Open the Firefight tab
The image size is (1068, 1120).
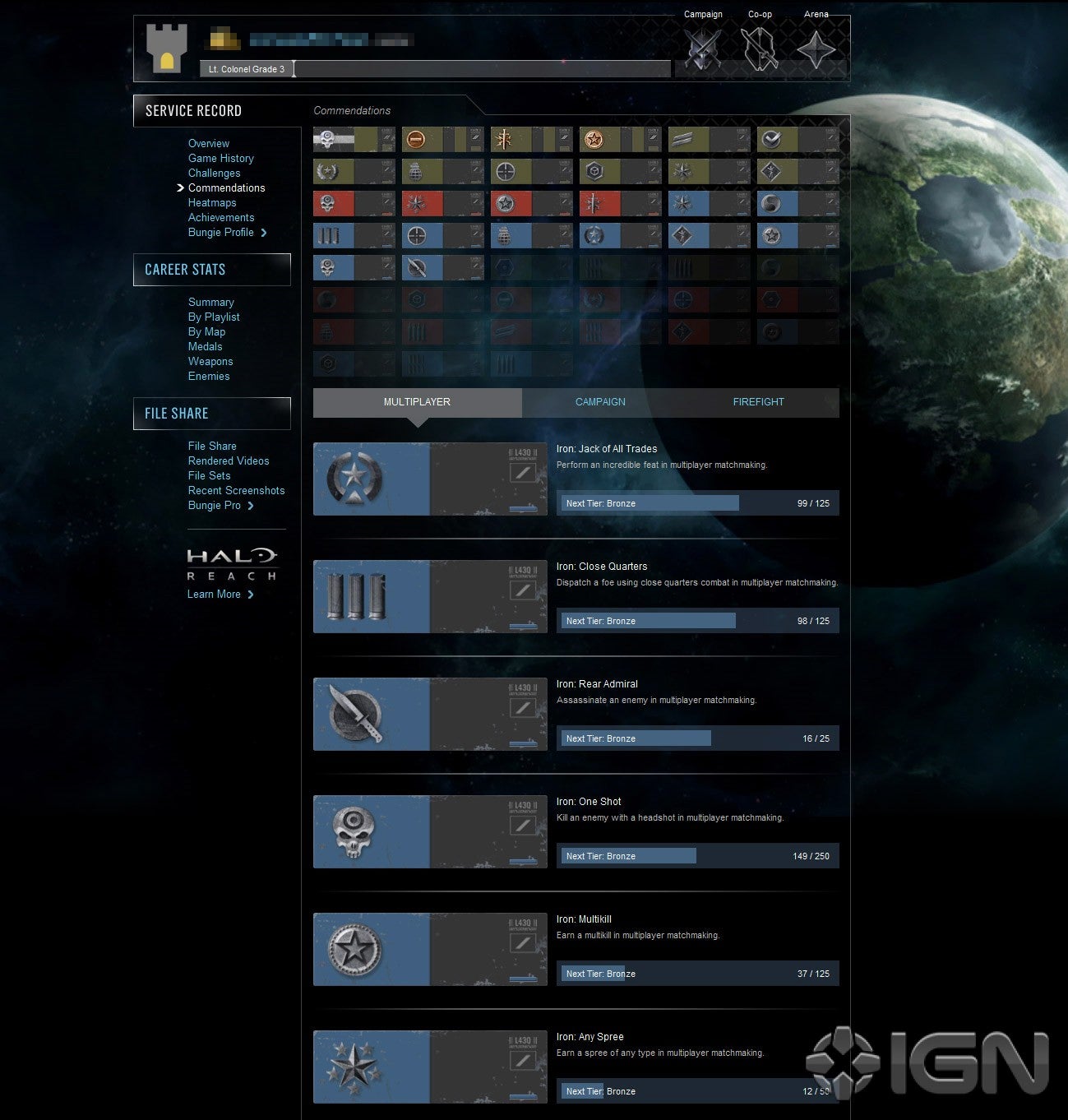759,402
